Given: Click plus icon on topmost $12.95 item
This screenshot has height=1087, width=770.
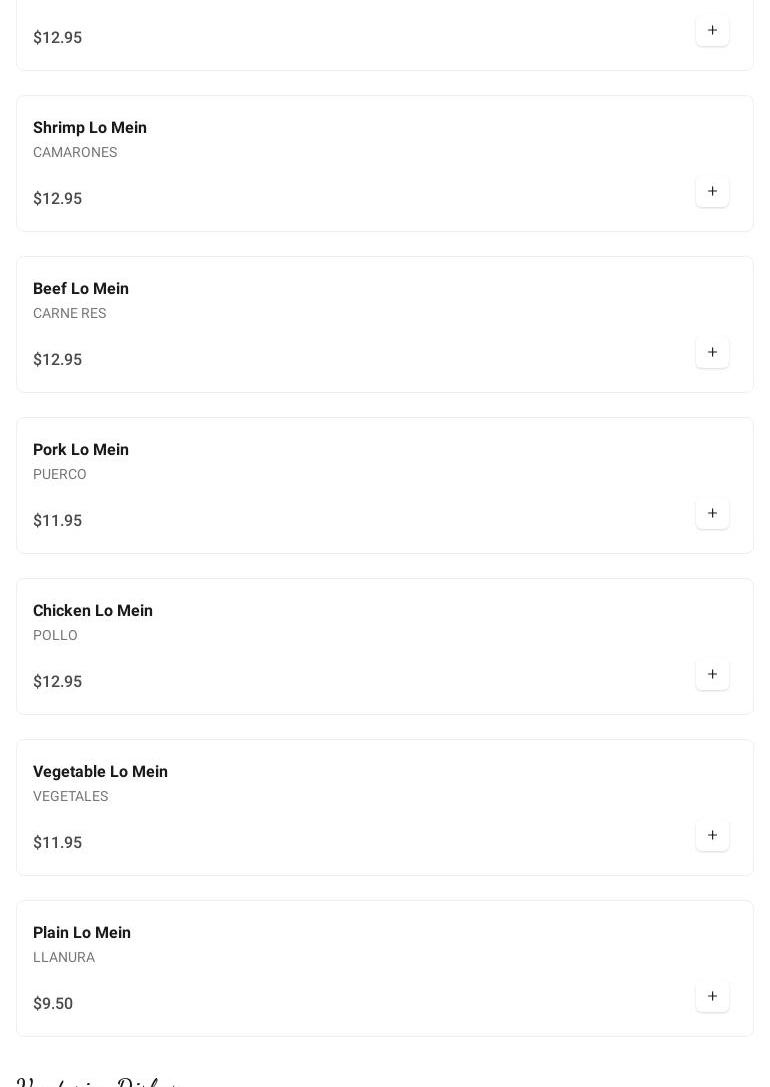Looking at the screenshot, I should pyautogui.click(x=712, y=31).
